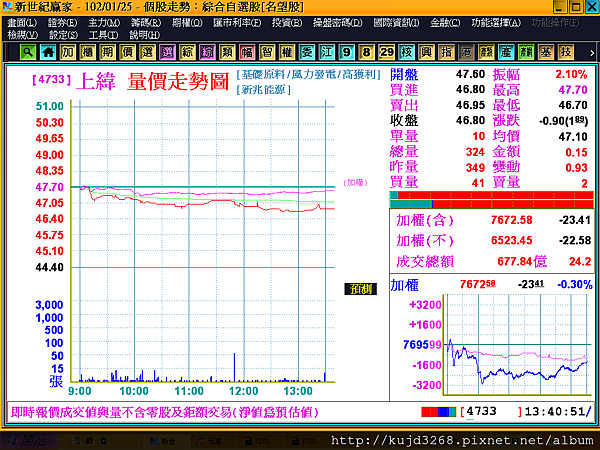Image resolution: width=600 pixels, height=450 pixels.
Task: Open the 檢視(V) menu
Action: pyautogui.click(x=23, y=35)
